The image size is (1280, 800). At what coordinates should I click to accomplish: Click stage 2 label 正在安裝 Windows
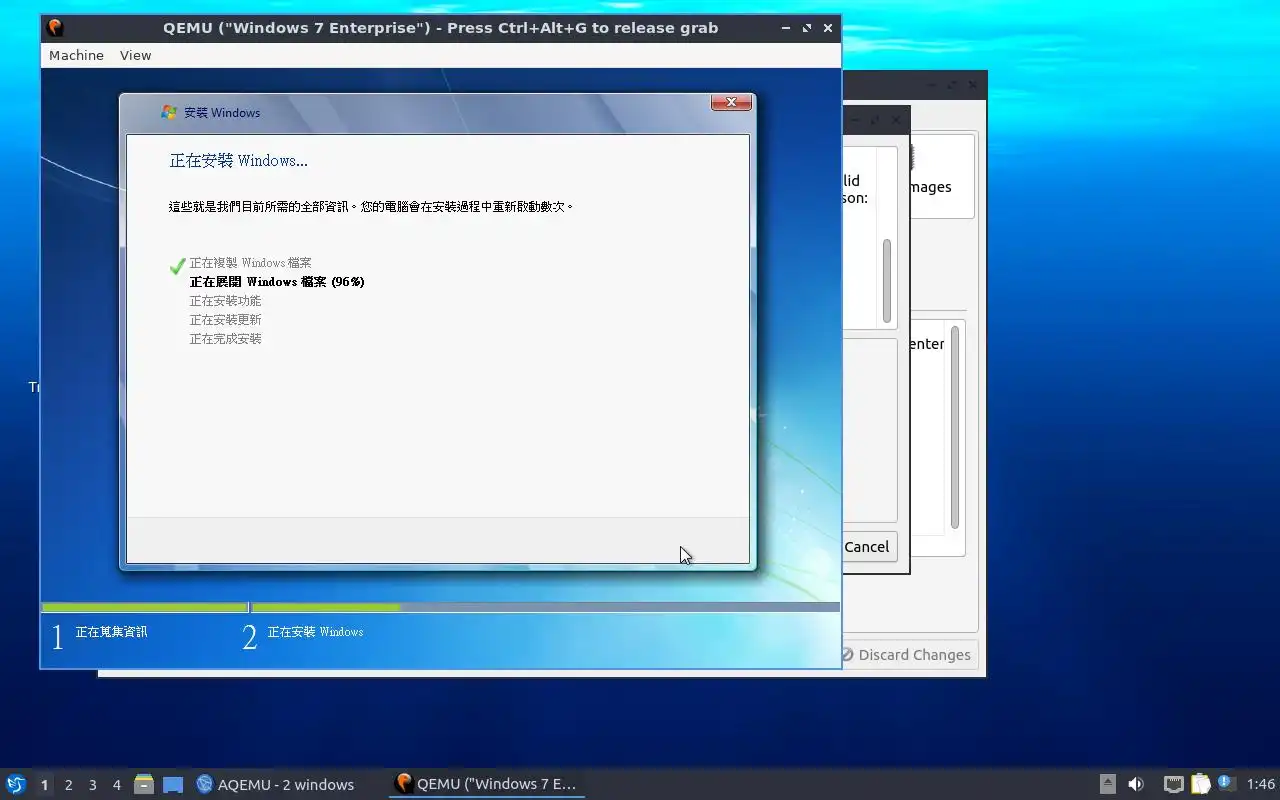tap(315, 632)
